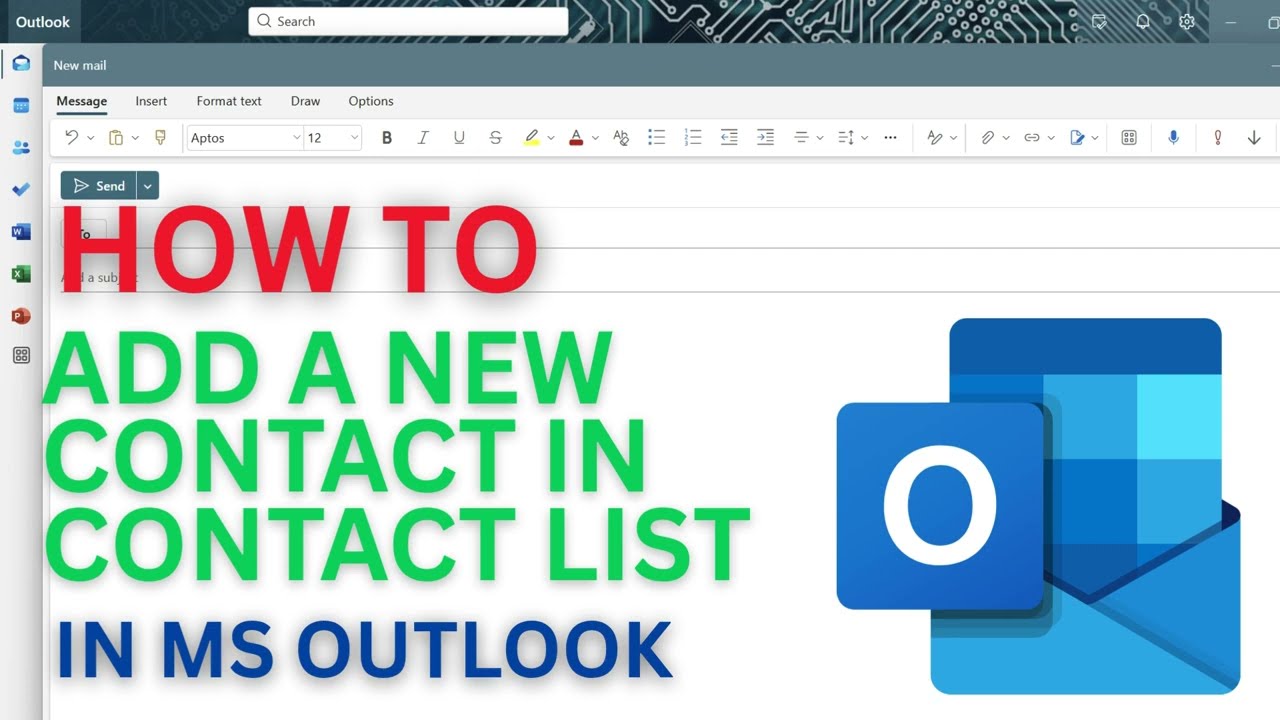Launch Word from the sidebar
The image size is (1280, 720).
pos(21,232)
